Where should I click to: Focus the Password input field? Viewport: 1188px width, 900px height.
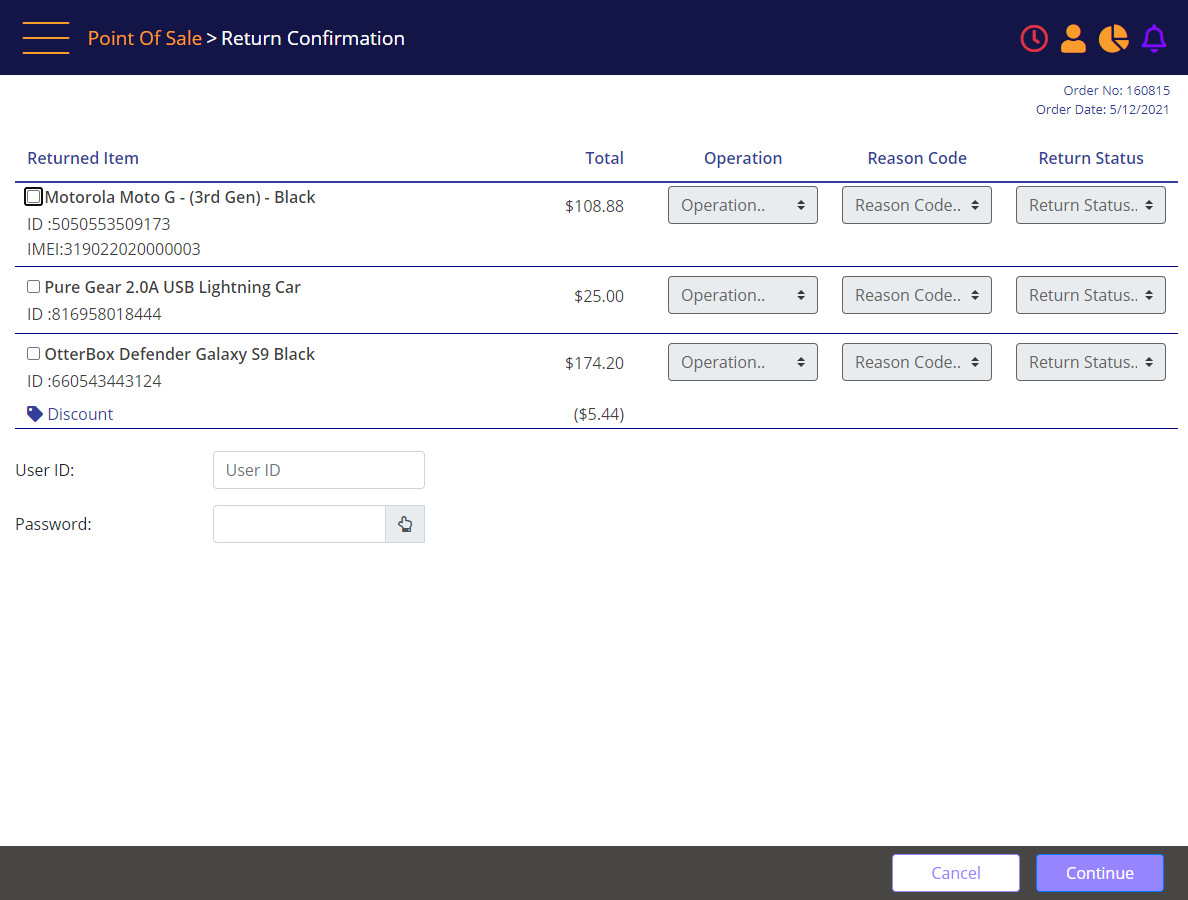(299, 524)
